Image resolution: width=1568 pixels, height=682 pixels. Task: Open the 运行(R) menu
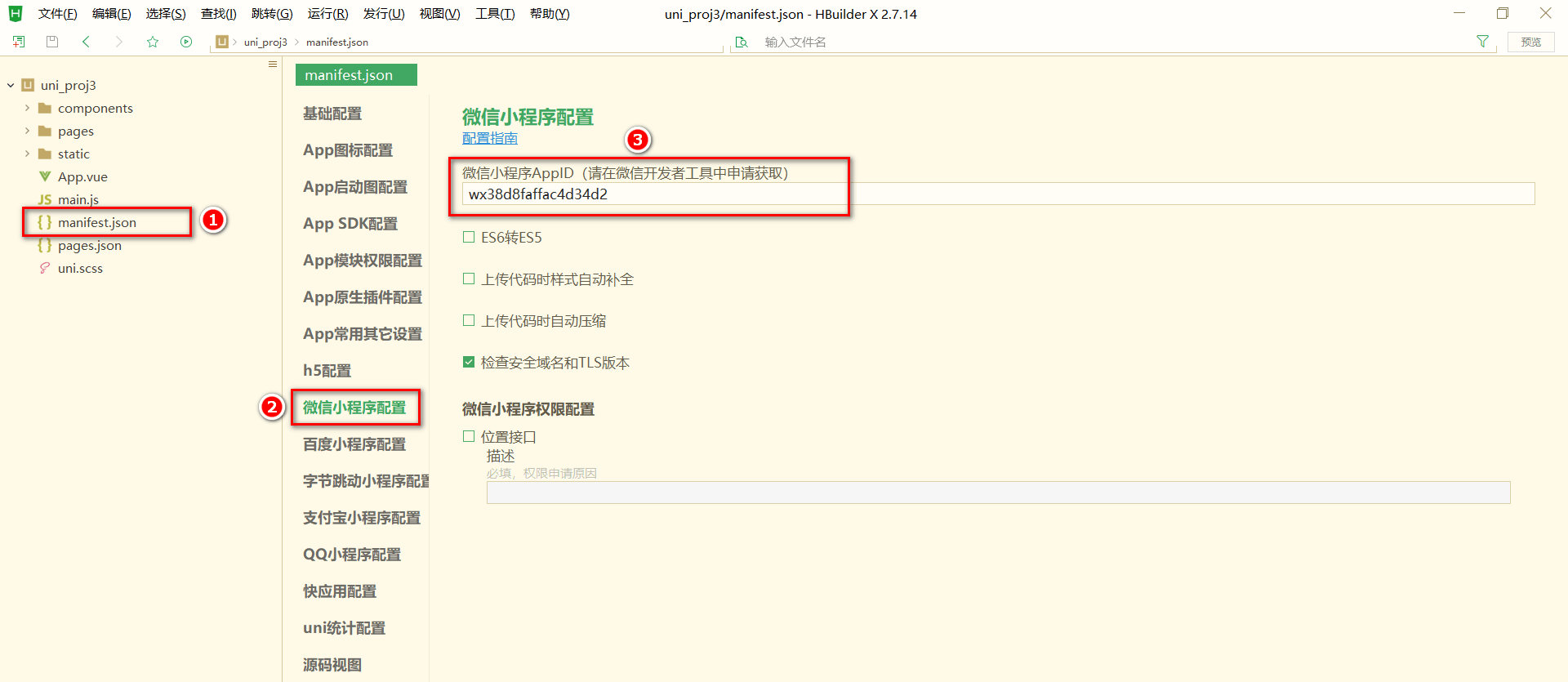pos(327,14)
